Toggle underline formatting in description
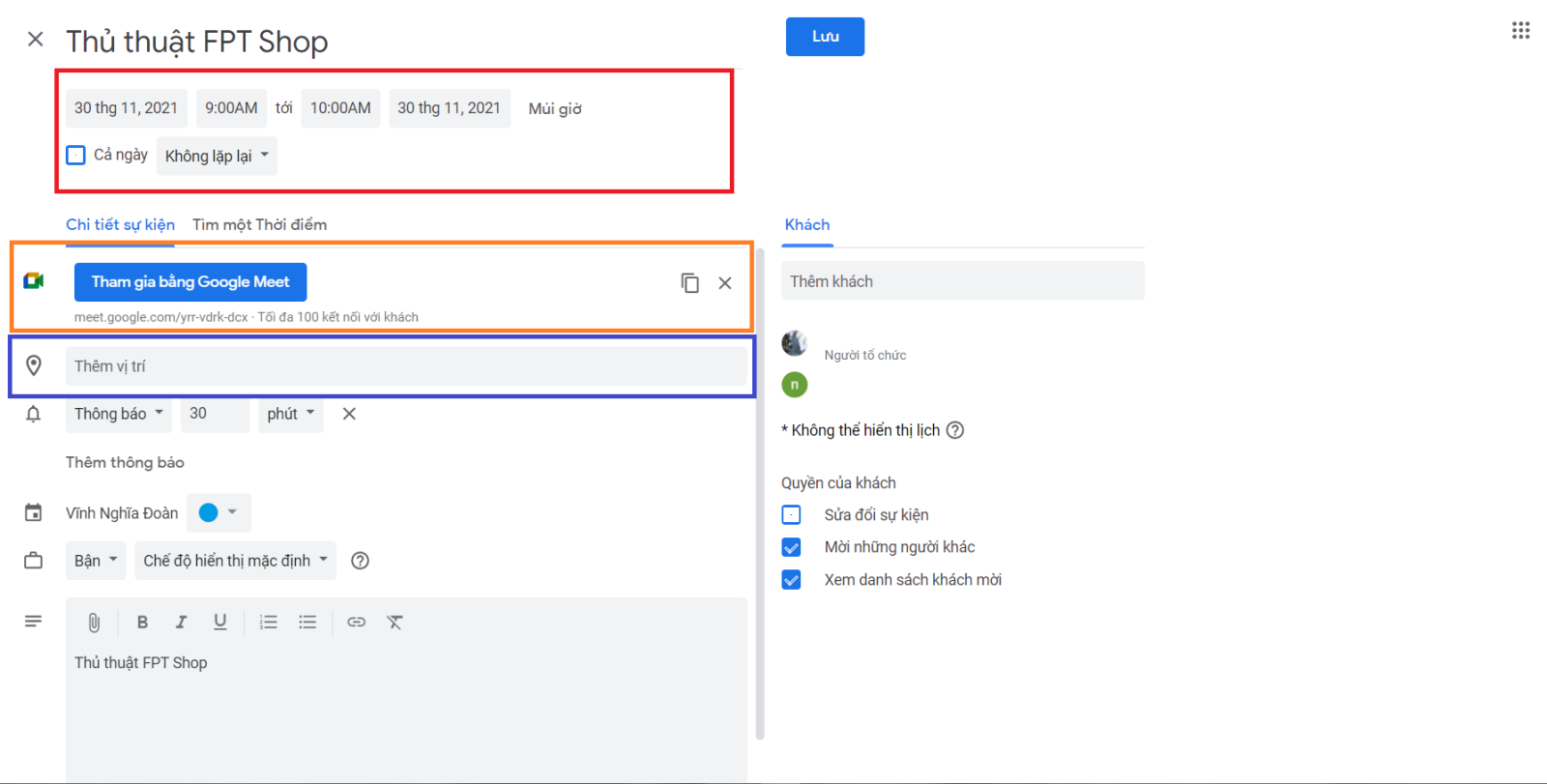The image size is (1547, 784). 220,623
